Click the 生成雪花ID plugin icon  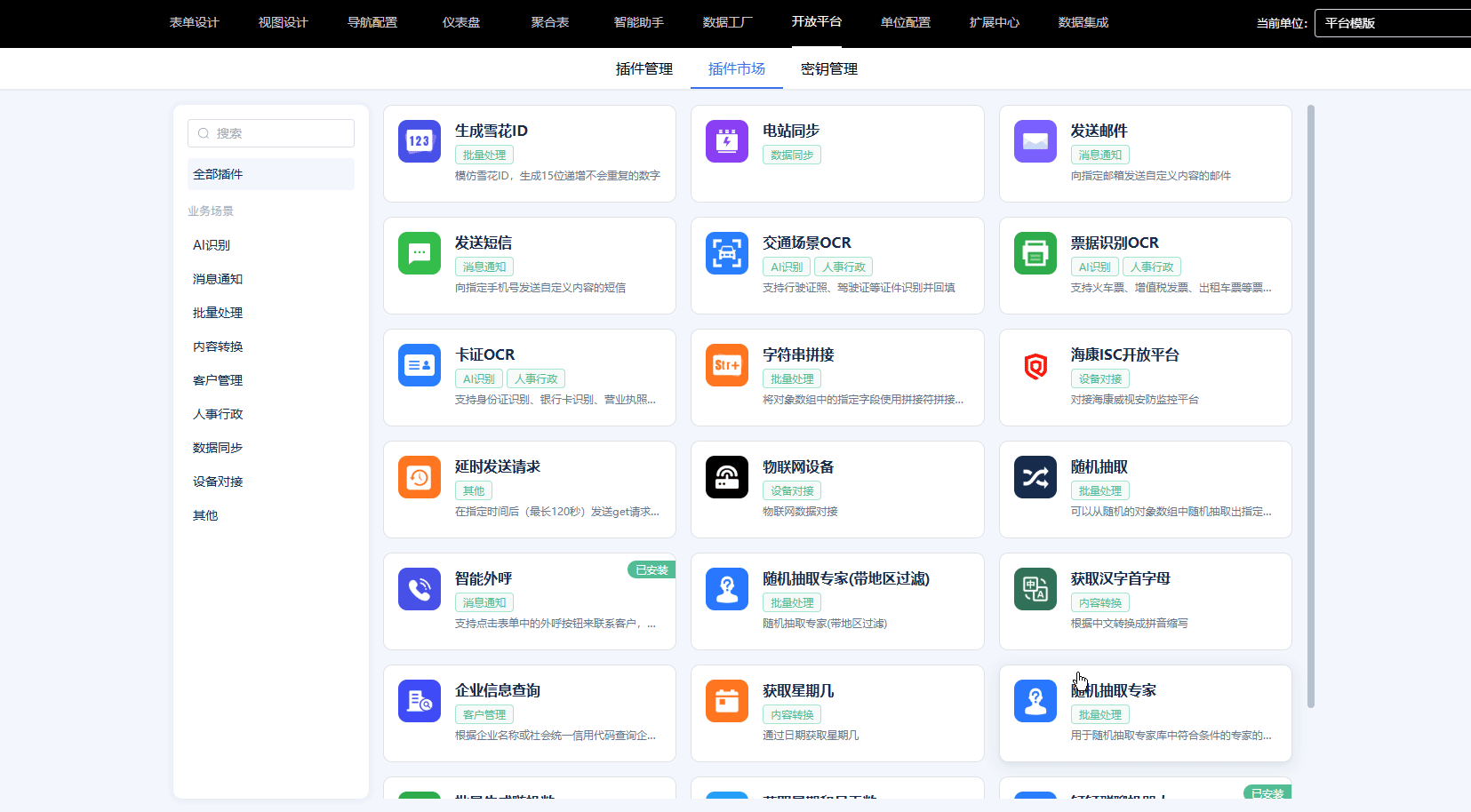[419, 141]
